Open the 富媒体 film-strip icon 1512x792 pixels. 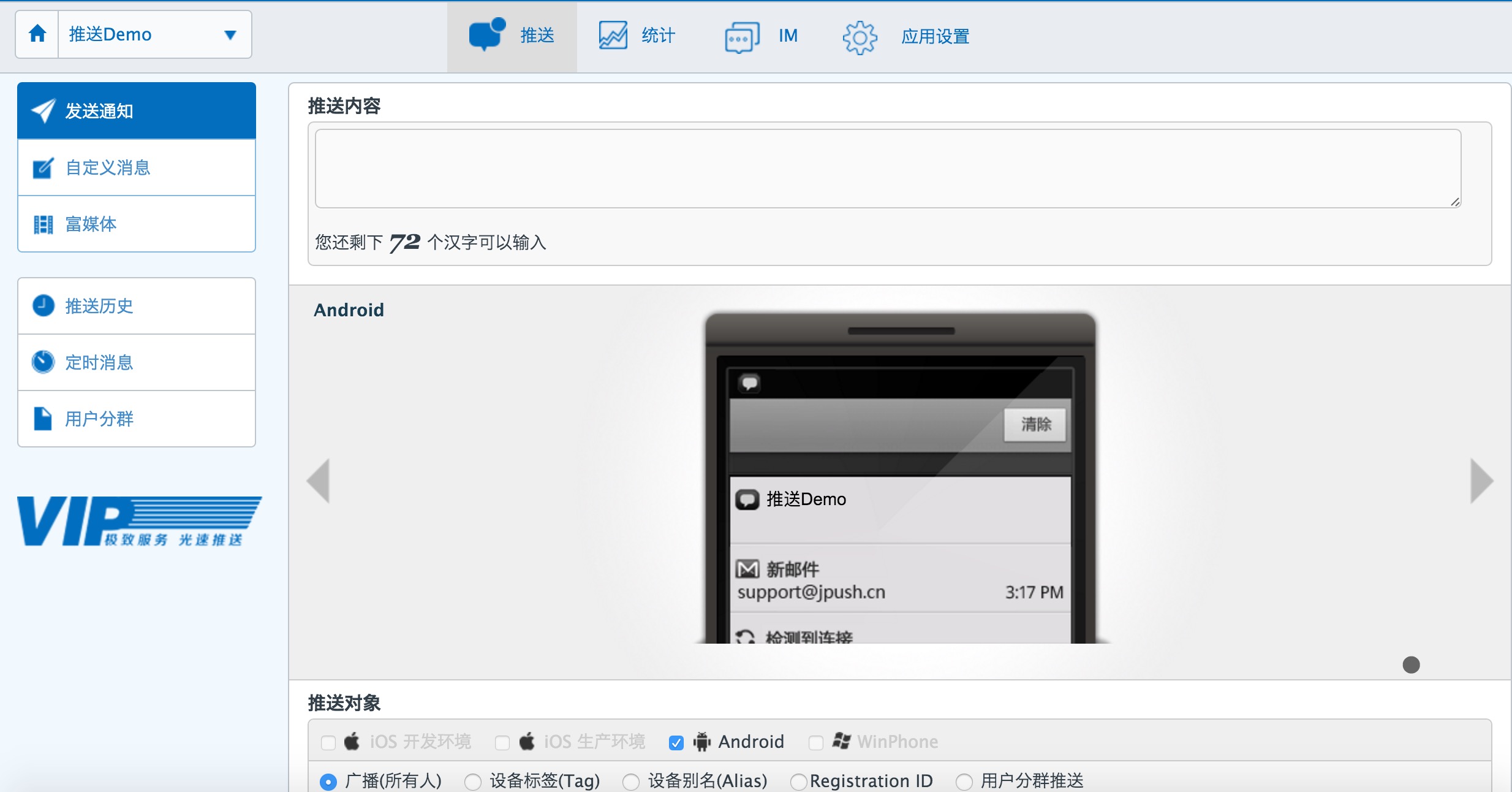[x=43, y=224]
